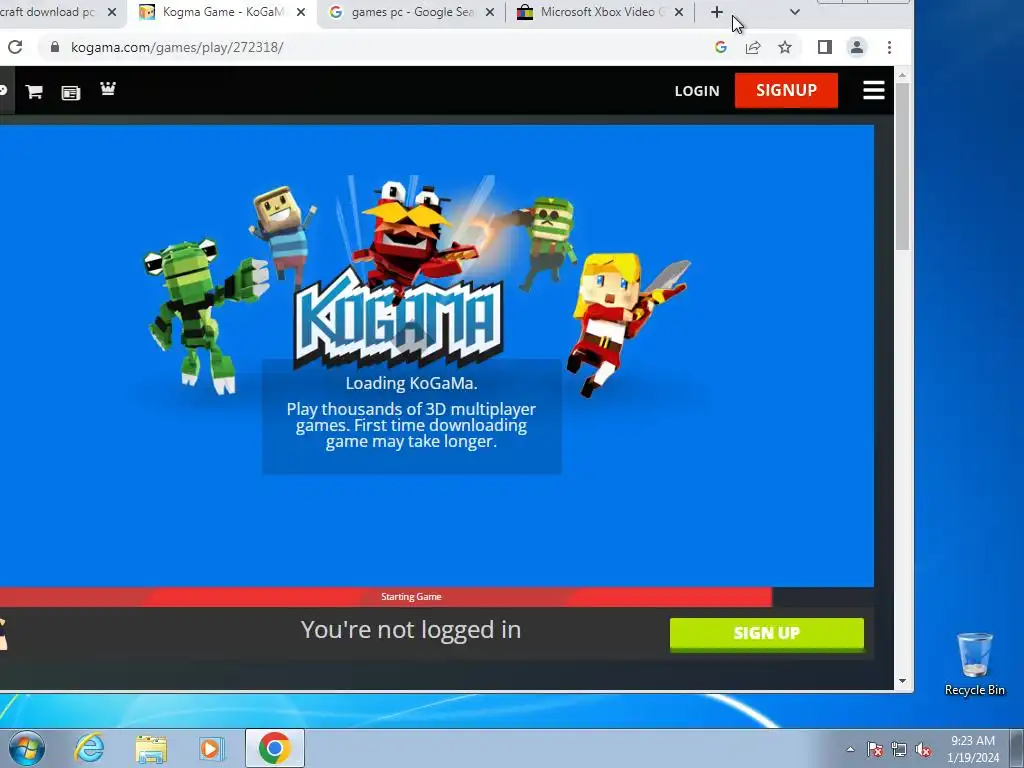Click the red SIGNUP button
This screenshot has width=1024, height=768.
tap(786, 90)
